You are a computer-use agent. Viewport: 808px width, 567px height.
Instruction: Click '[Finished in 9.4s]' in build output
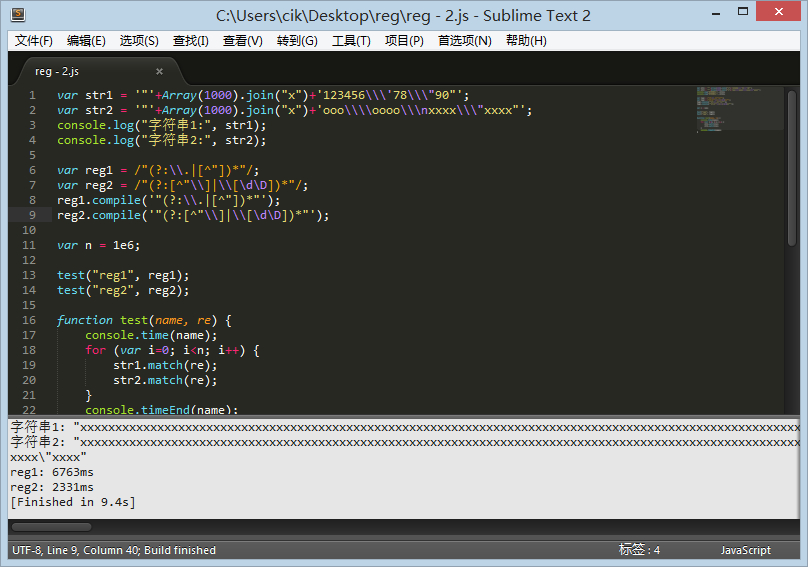coord(73,502)
